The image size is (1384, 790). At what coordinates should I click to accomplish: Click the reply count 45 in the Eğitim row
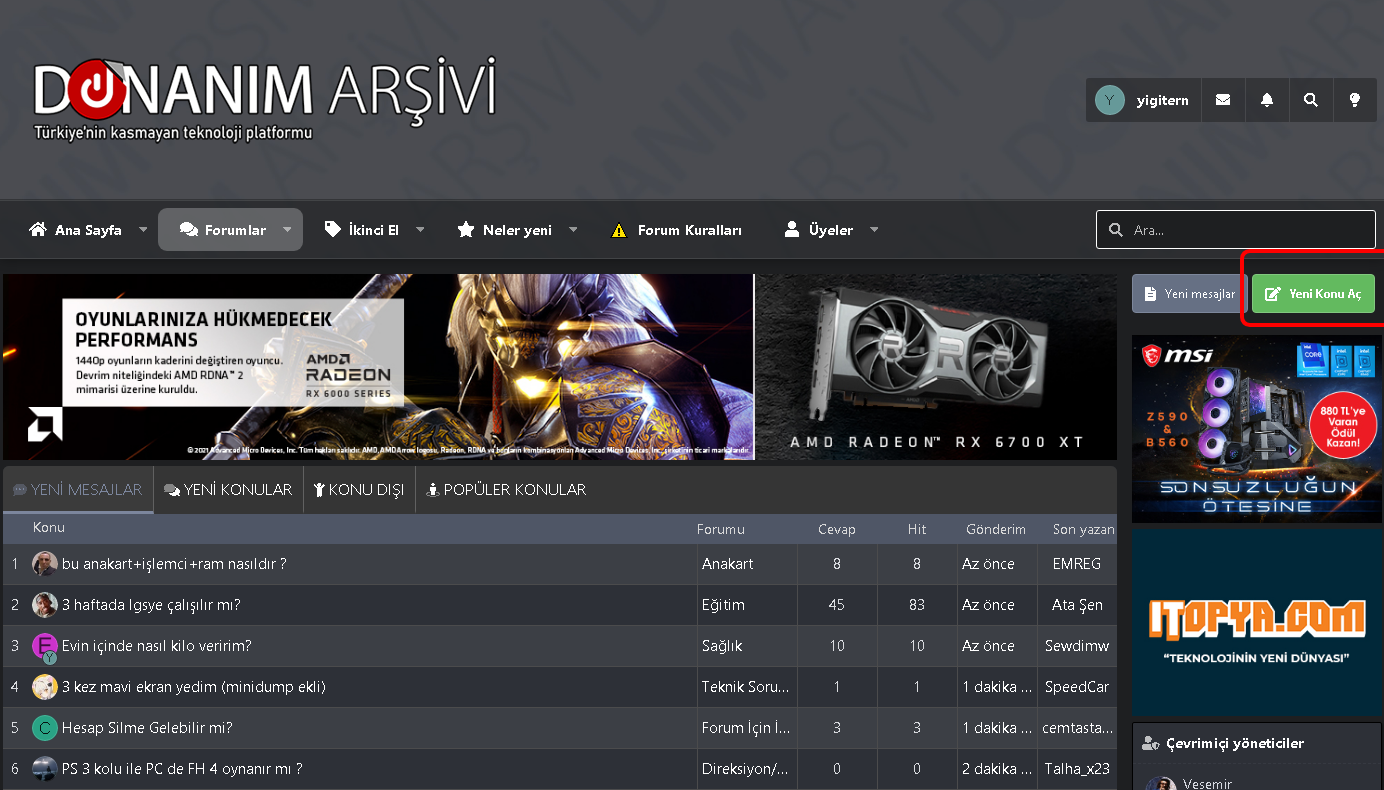click(x=837, y=605)
